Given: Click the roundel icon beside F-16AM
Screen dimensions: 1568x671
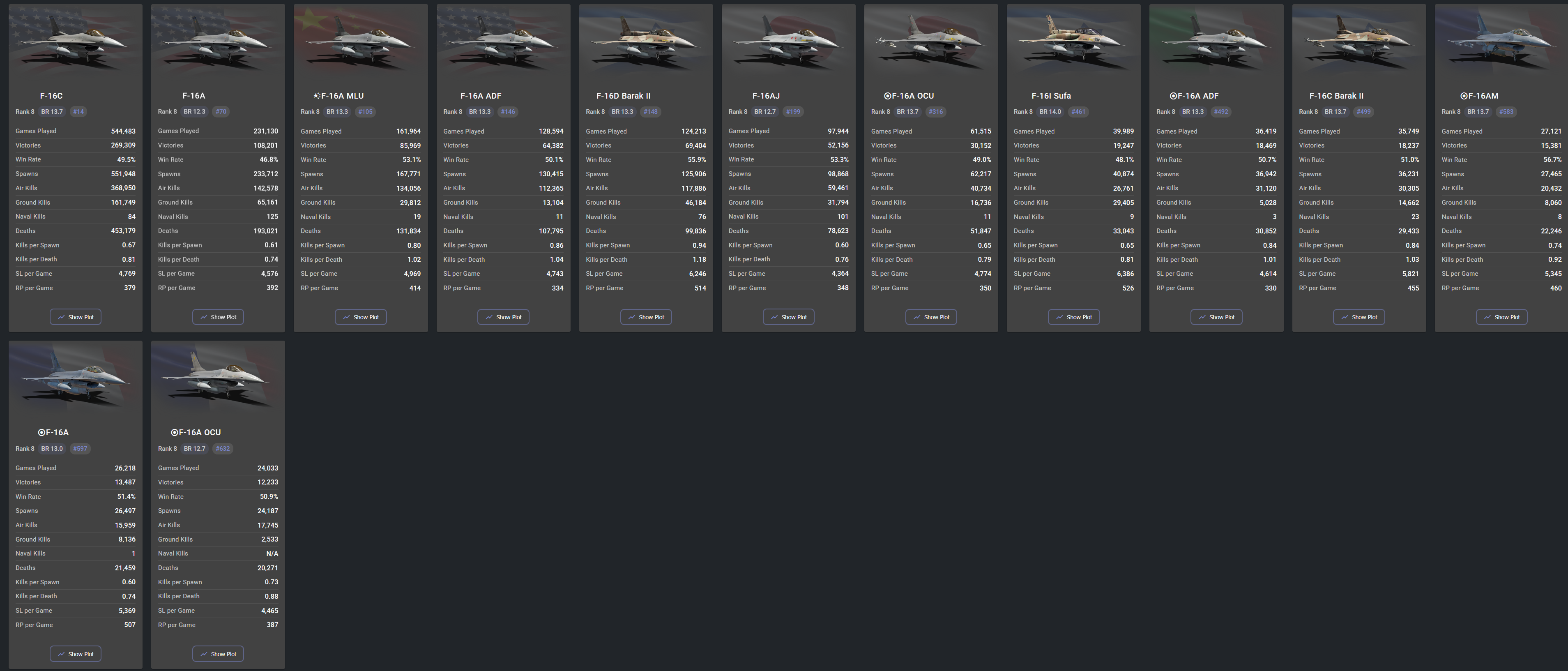Looking at the screenshot, I should pos(1463,96).
